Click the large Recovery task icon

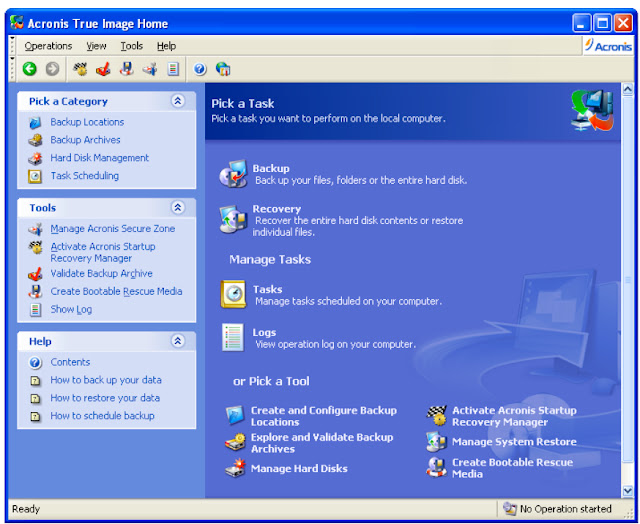coord(233,219)
